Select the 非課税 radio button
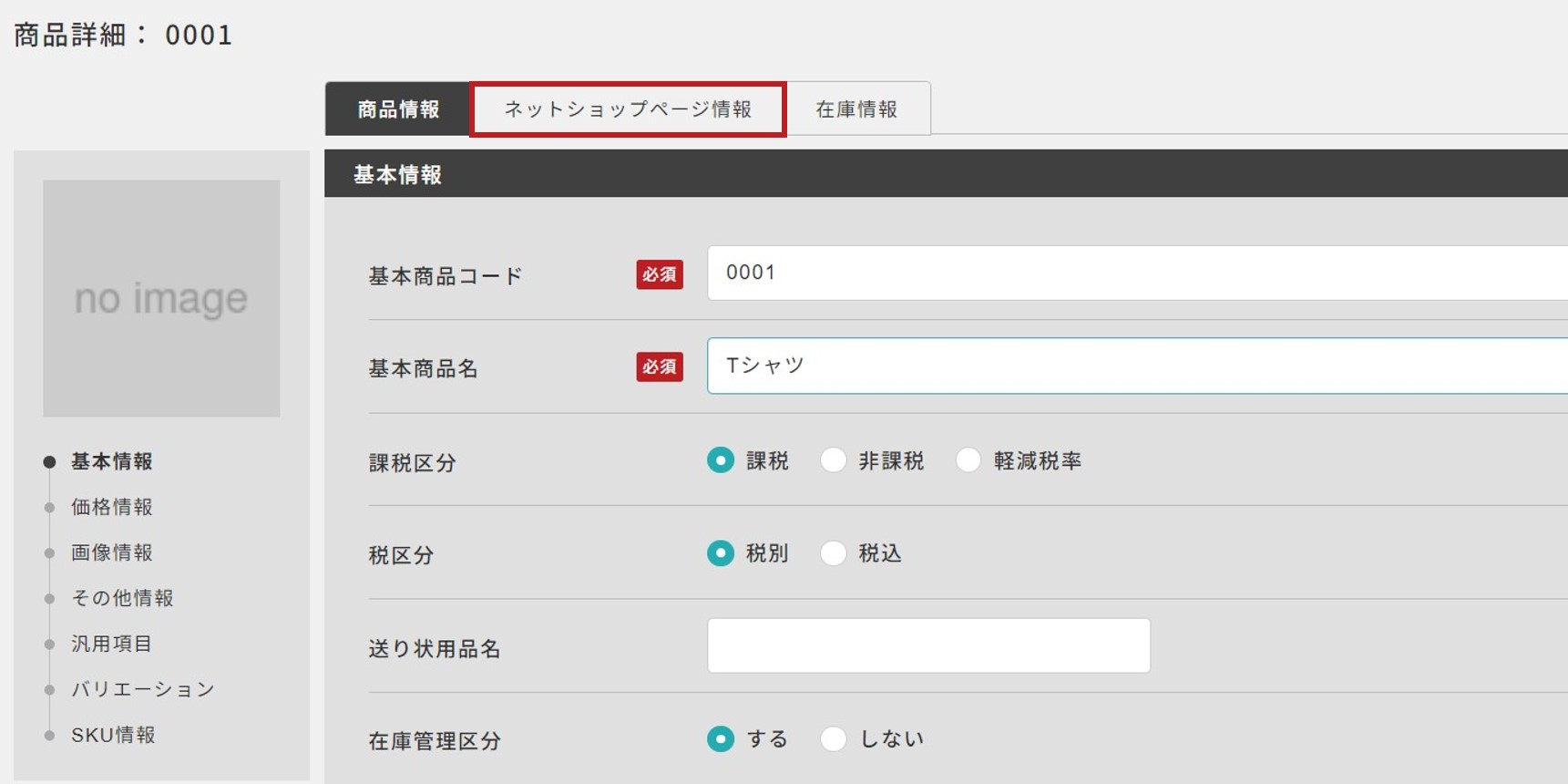 point(834,460)
